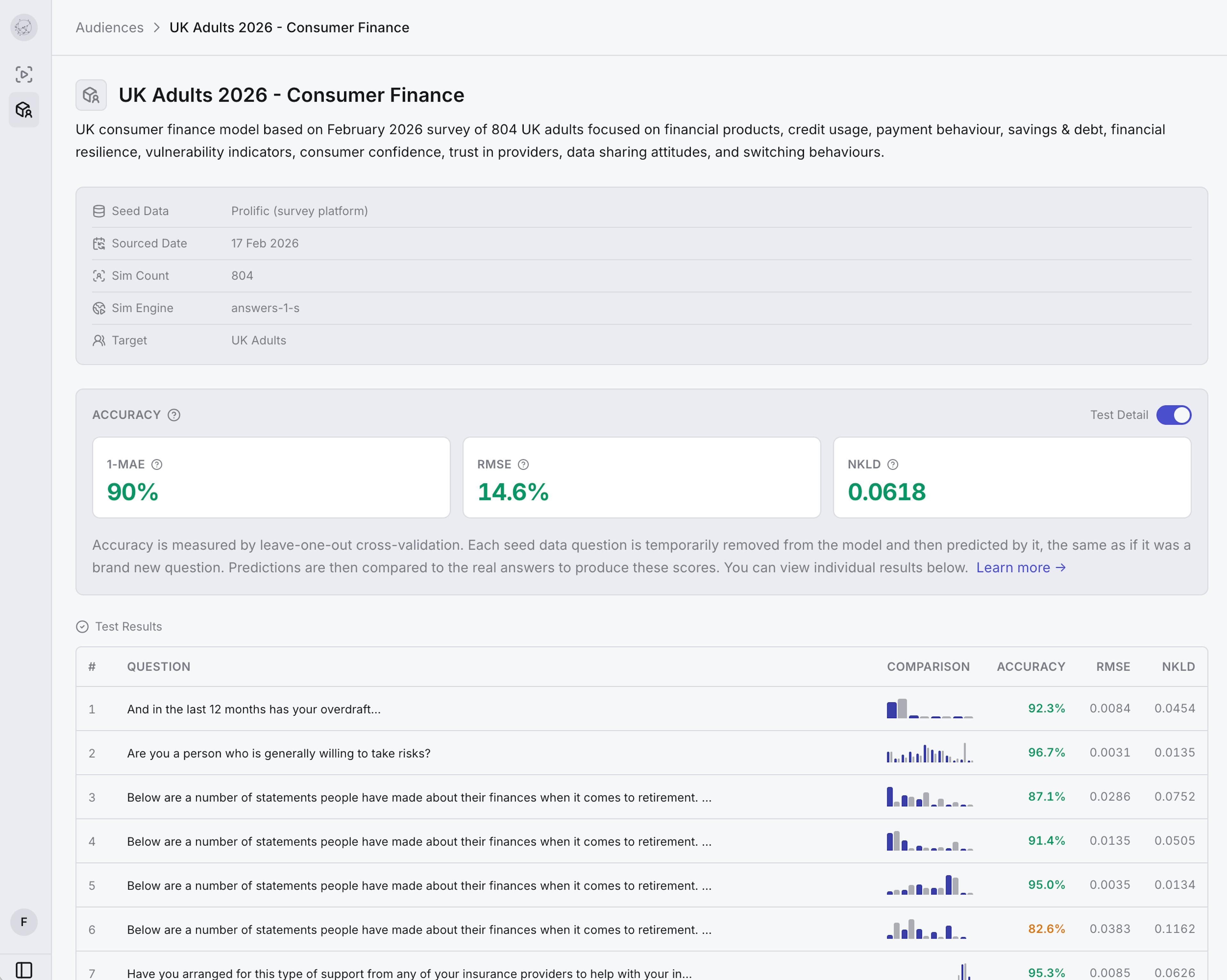Click the app logo in sidebar
The image size is (1227, 980).
tap(24, 27)
